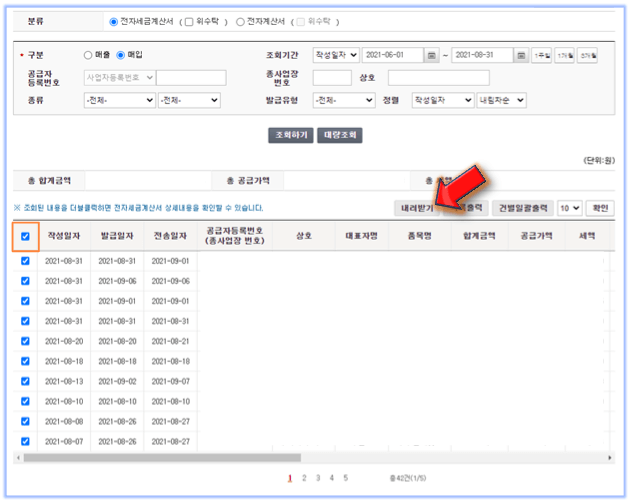Uncheck row dated 2021-08-20
This screenshot has height=503, width=633.
coord(25,341)
